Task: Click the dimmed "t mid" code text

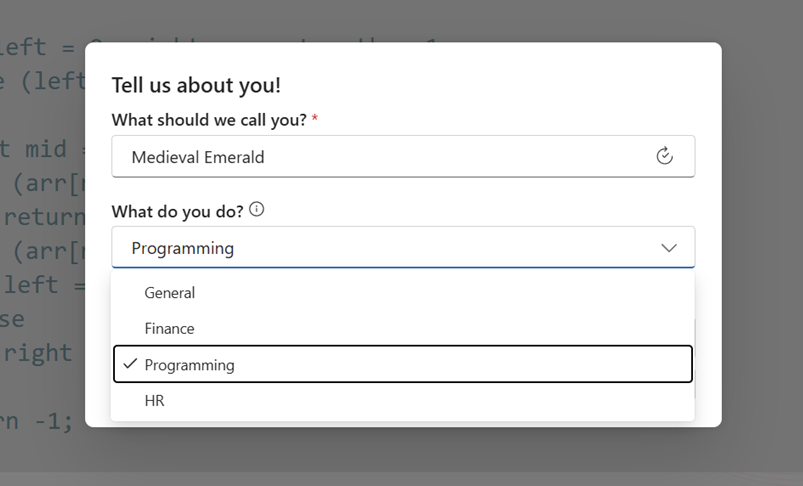Action: 34,149
